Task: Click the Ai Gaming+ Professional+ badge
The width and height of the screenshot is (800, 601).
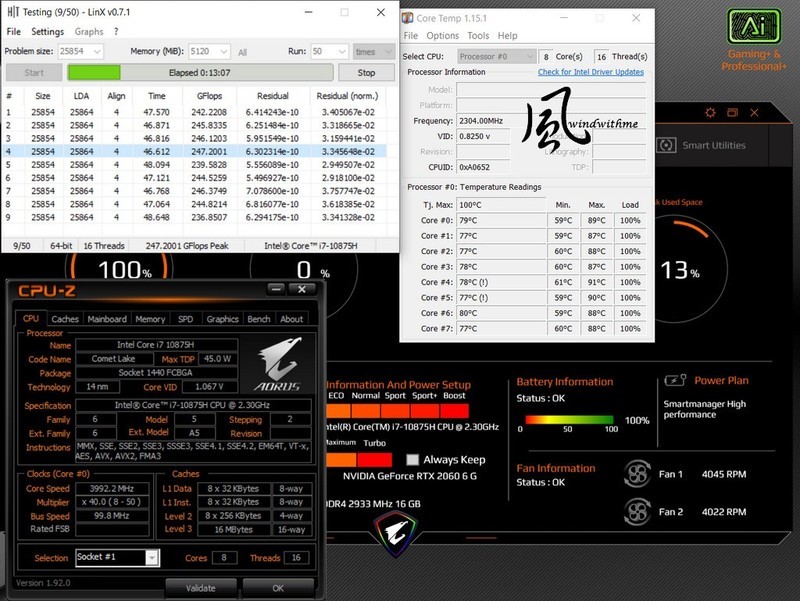Action: click(753, 27)
